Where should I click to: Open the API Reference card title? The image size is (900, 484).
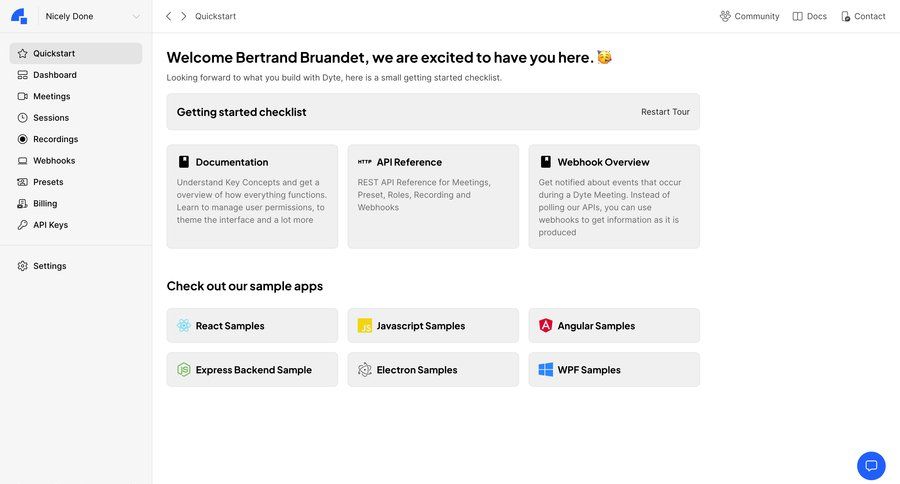(409, 162)
